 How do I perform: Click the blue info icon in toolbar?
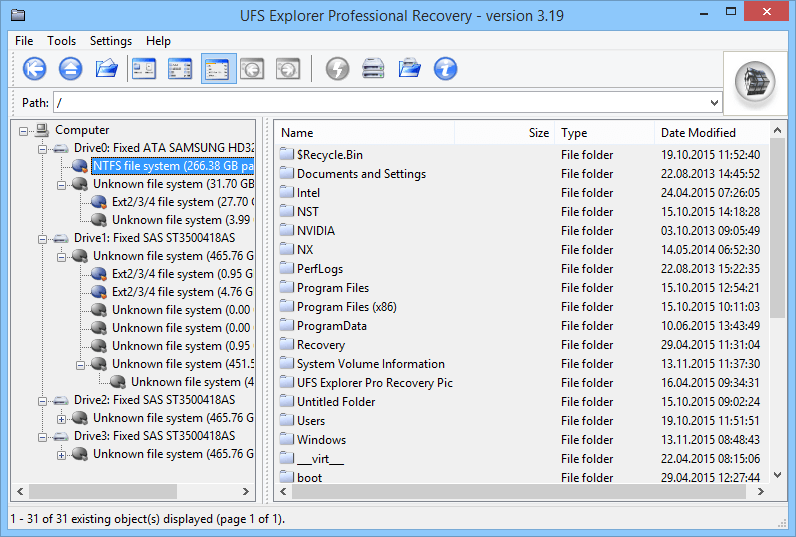click(445, 68)
